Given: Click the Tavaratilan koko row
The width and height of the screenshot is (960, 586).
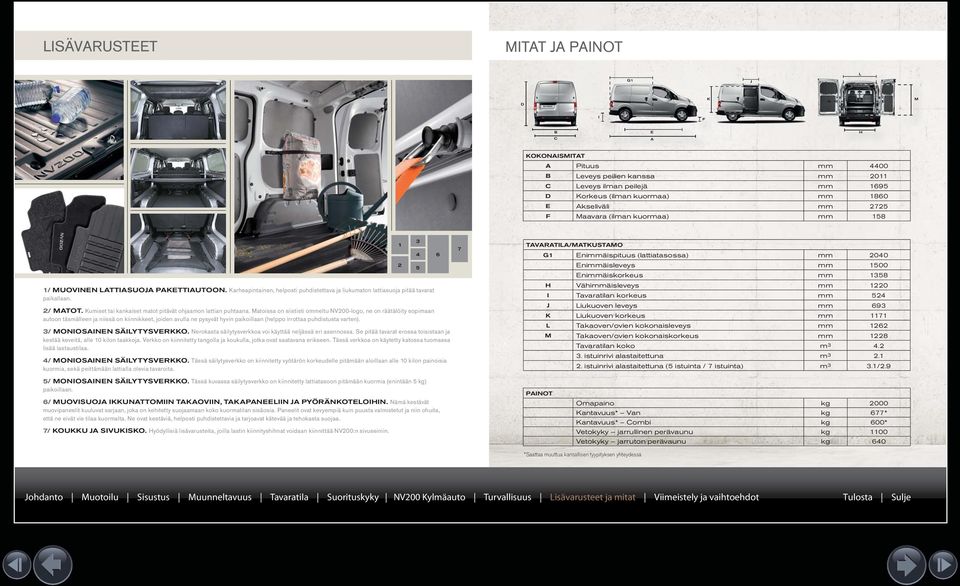Looking at the screenshot, I should point(716,346).
